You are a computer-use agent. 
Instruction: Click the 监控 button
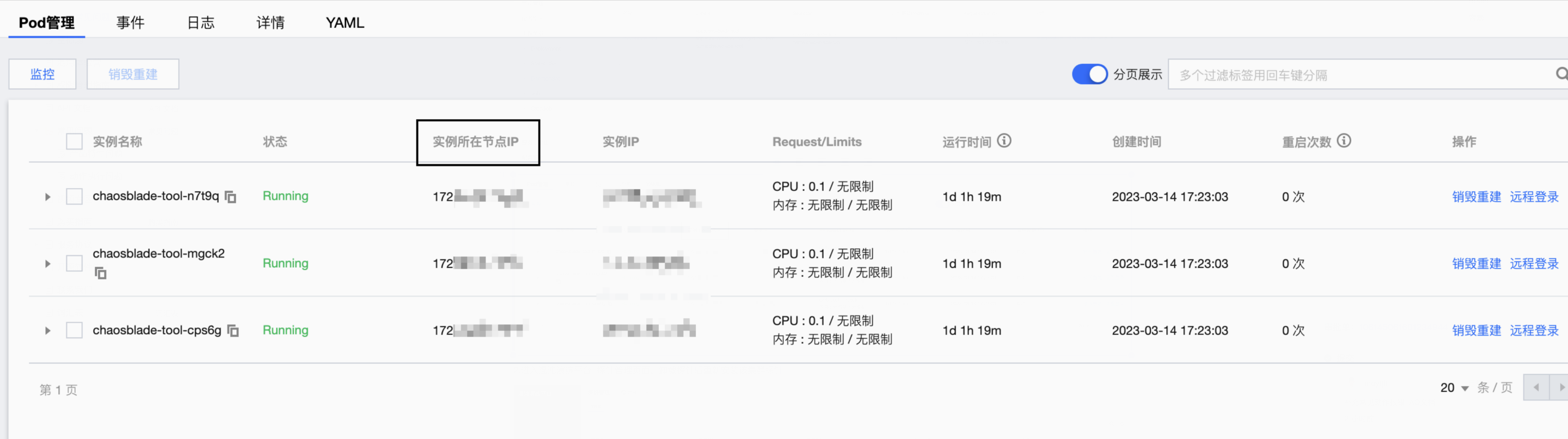43,74
